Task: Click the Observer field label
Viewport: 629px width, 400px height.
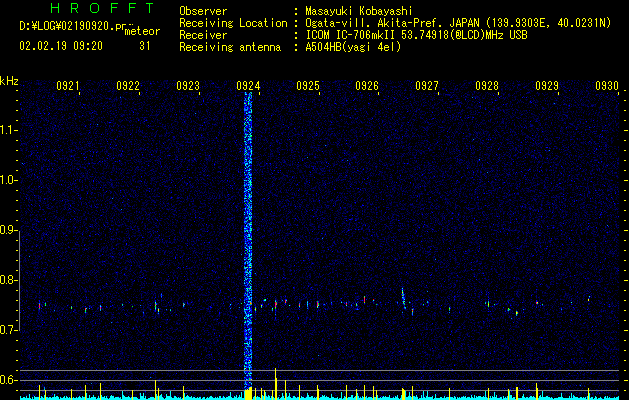Action: pyautogui.click(x=203, y=11)
